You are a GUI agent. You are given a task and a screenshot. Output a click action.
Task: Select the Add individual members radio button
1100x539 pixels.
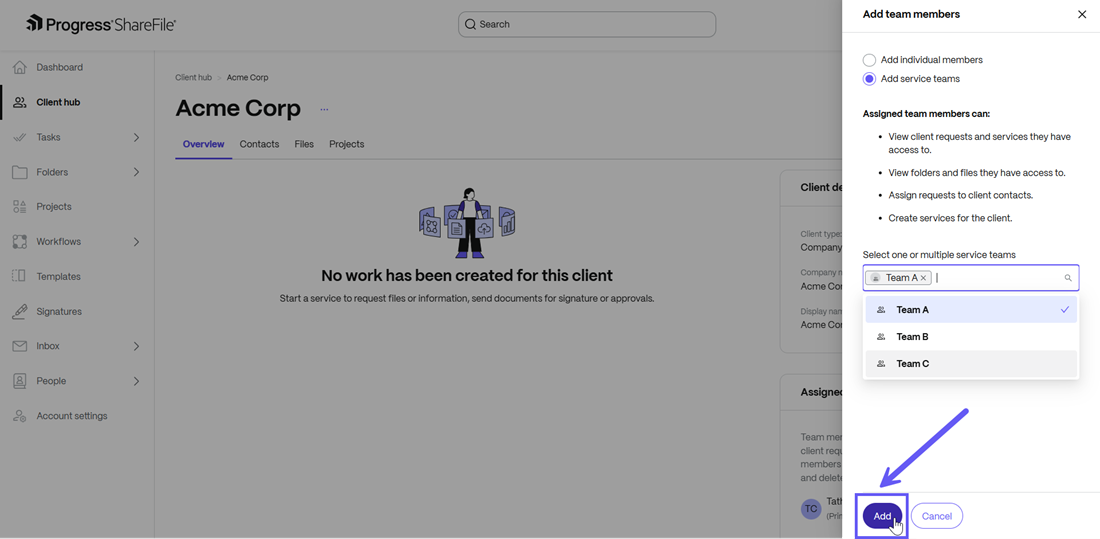tap(869, 60)
